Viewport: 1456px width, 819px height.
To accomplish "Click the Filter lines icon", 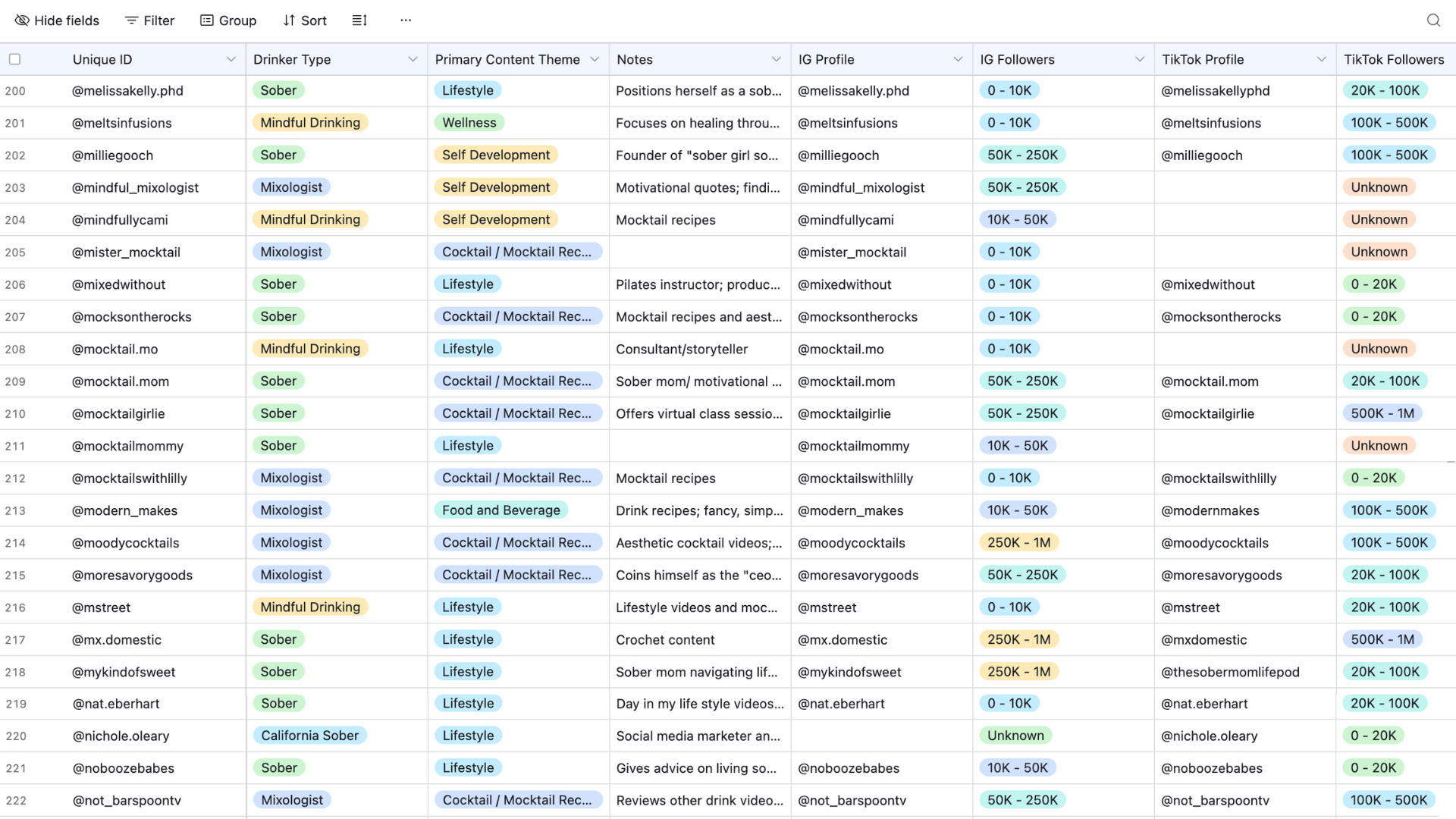I will (x=131, y=20).
